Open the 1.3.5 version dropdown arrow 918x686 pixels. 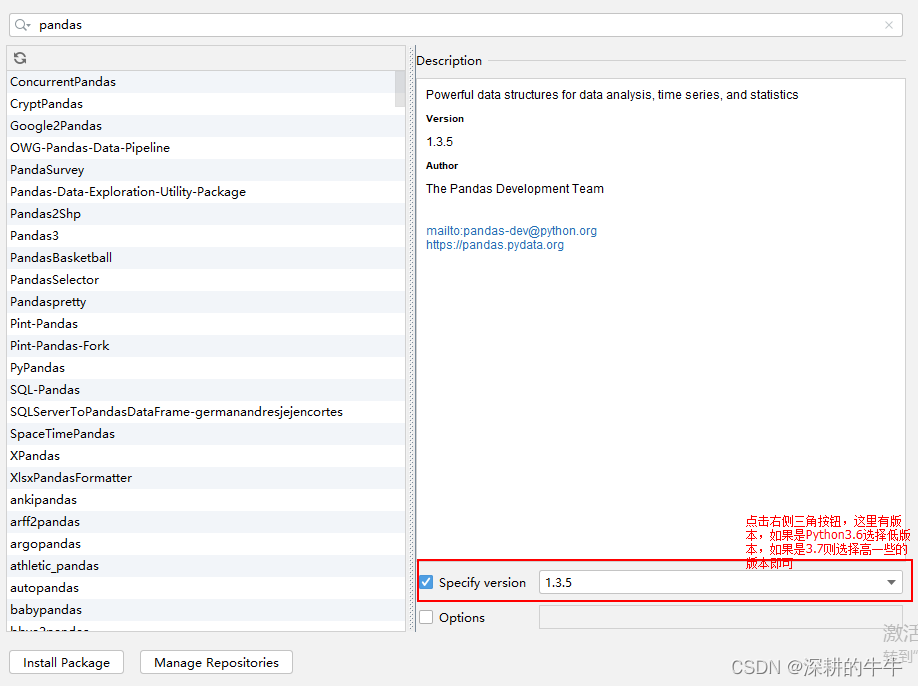(x=891, y=582)
